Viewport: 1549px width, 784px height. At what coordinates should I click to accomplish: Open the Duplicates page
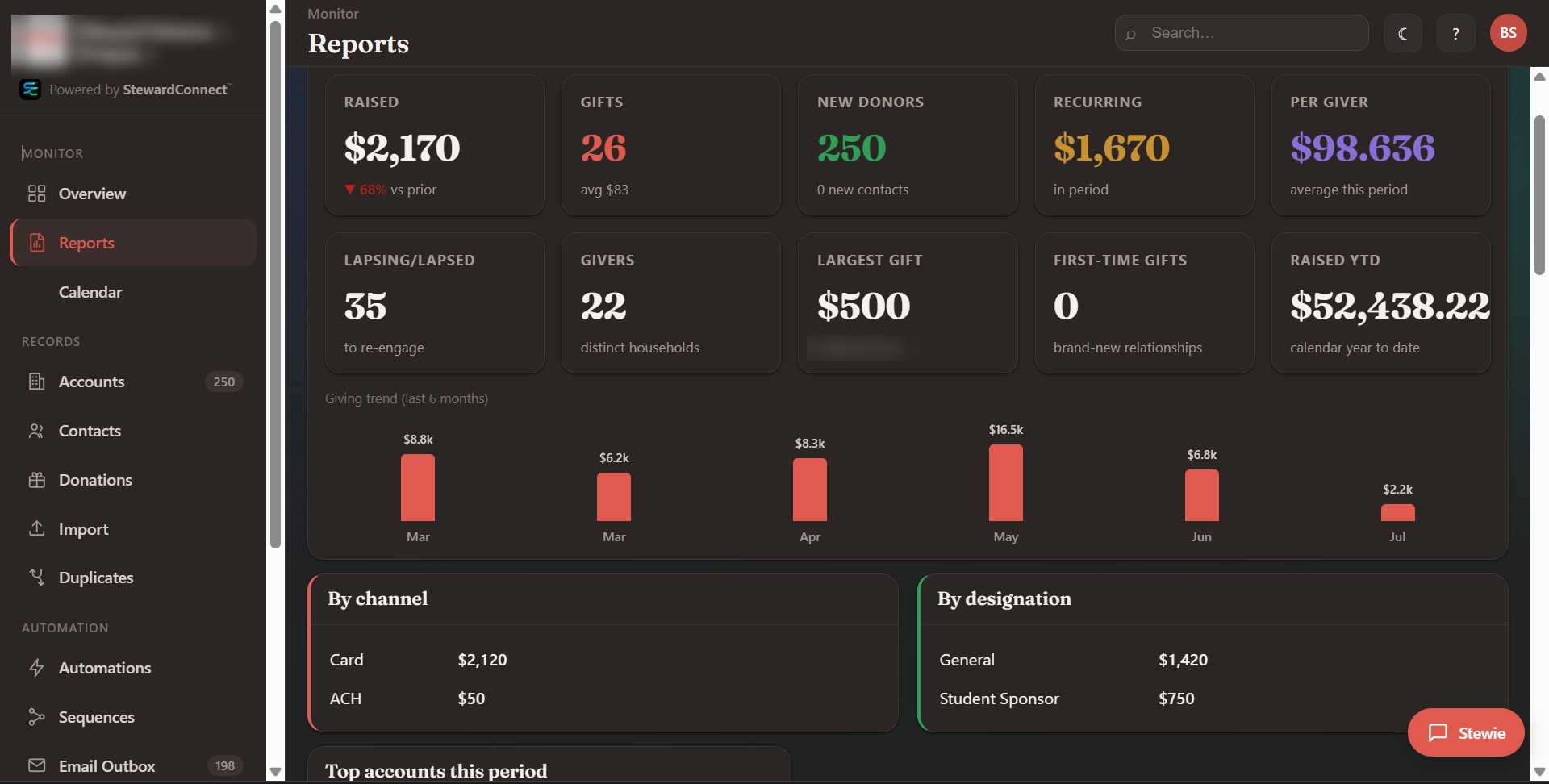click(133, 578)
